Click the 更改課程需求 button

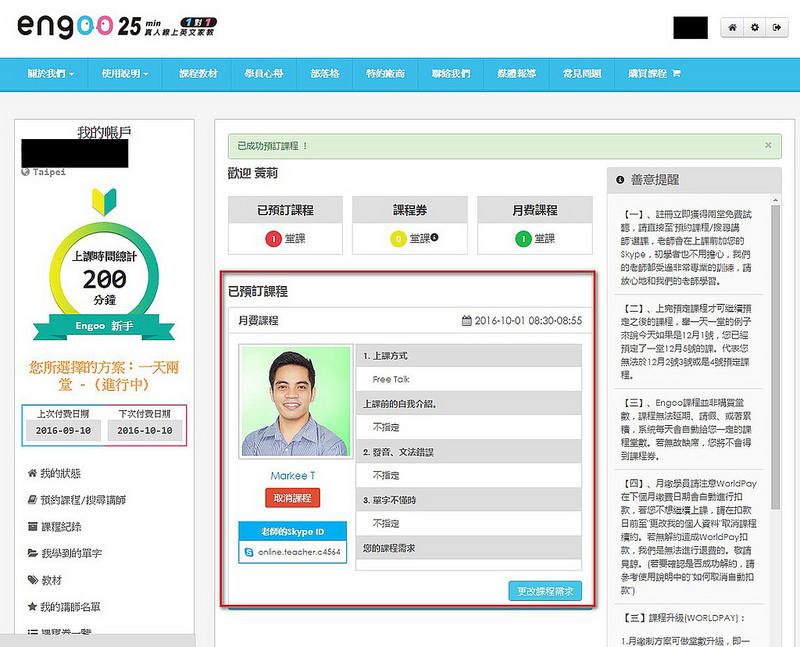(544, 591)
